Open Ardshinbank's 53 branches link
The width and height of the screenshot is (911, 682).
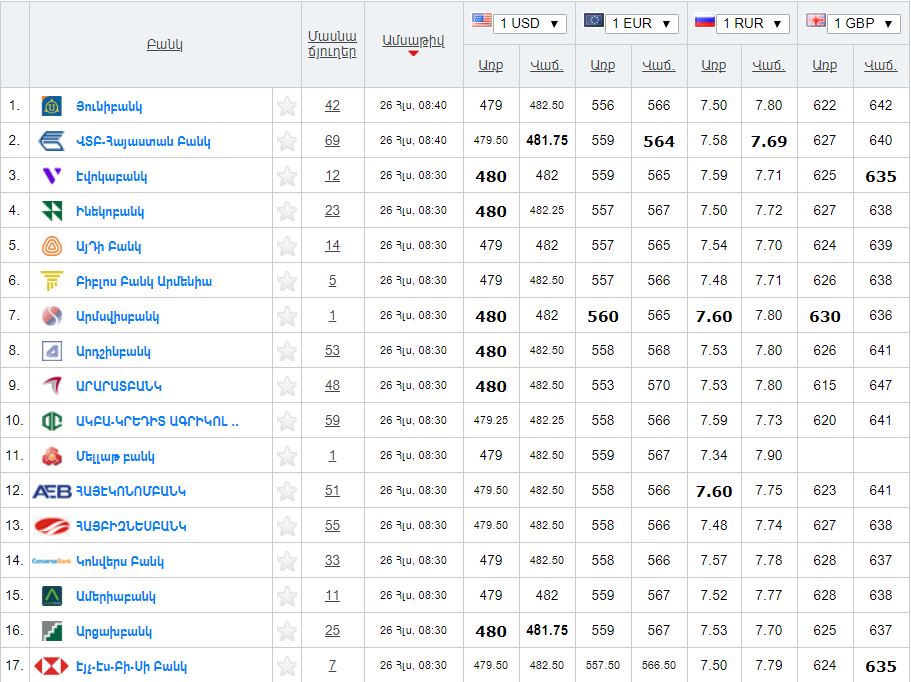click(332, 350)
